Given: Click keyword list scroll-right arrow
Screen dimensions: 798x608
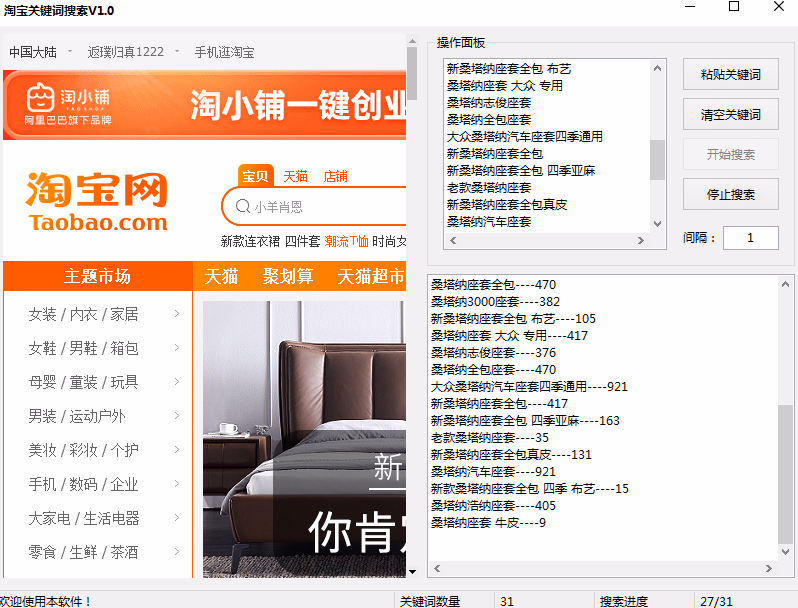Looking at the screenshot, I should click(x=641, y=241).
